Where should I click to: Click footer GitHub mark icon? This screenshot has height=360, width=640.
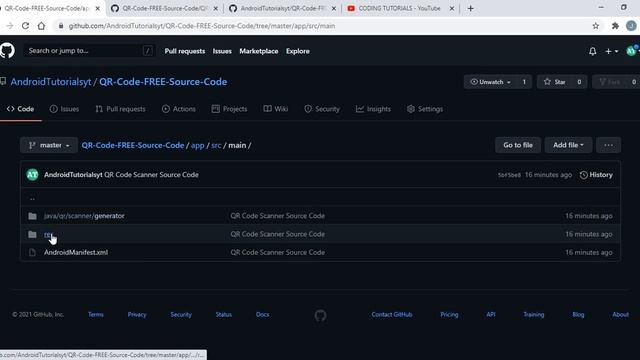pyautogui.click(x=320, y=315)
